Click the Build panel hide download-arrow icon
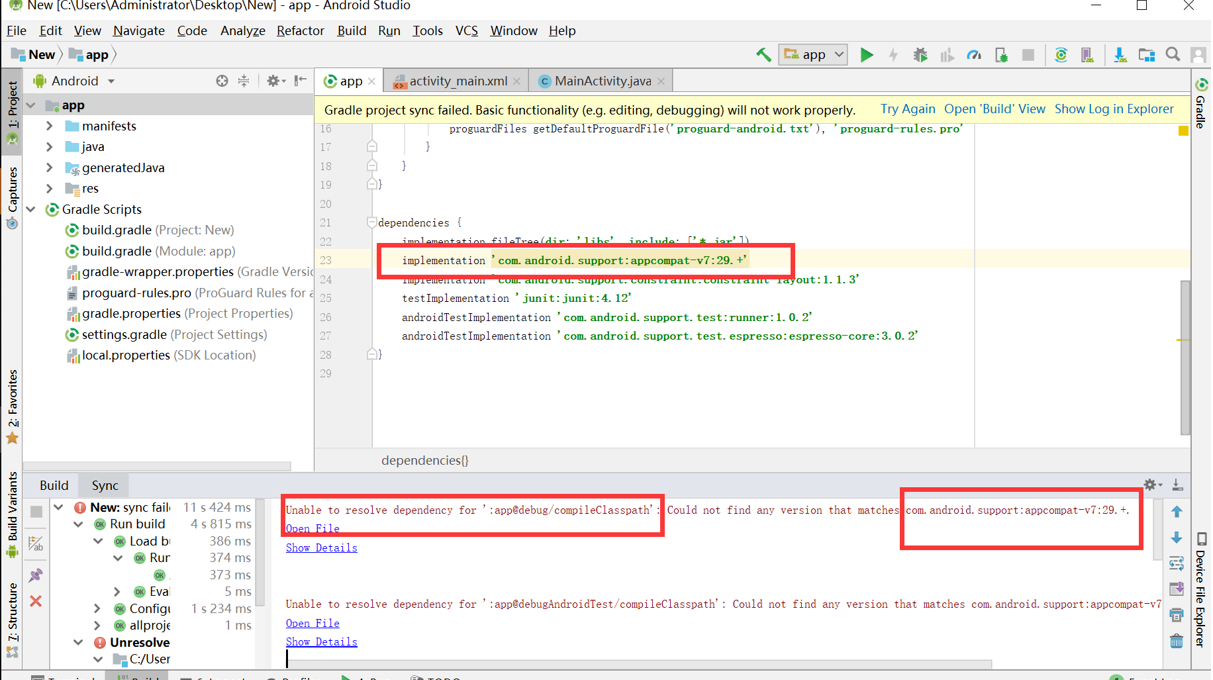 pos(1177,485)
